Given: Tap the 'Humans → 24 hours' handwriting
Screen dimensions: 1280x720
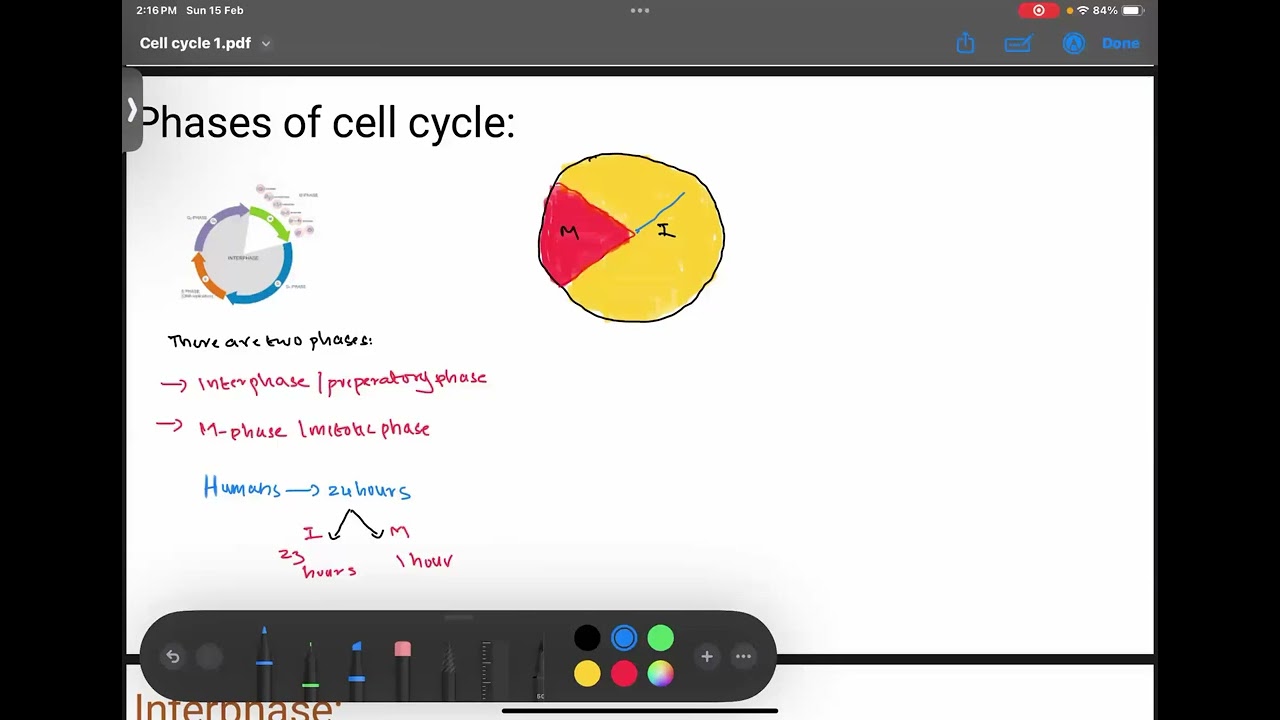Looking at the screenshot, I should click(x=307, y=488).
